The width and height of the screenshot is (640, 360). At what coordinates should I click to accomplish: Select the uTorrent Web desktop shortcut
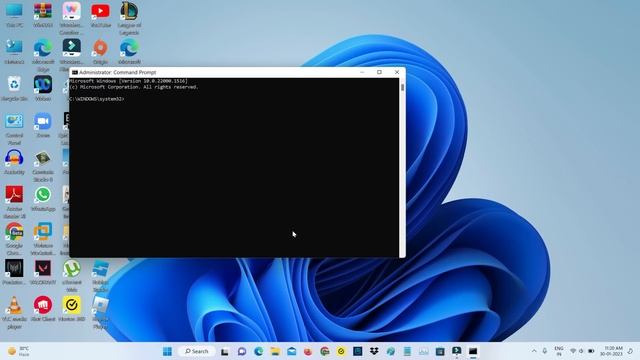point(72,276)
